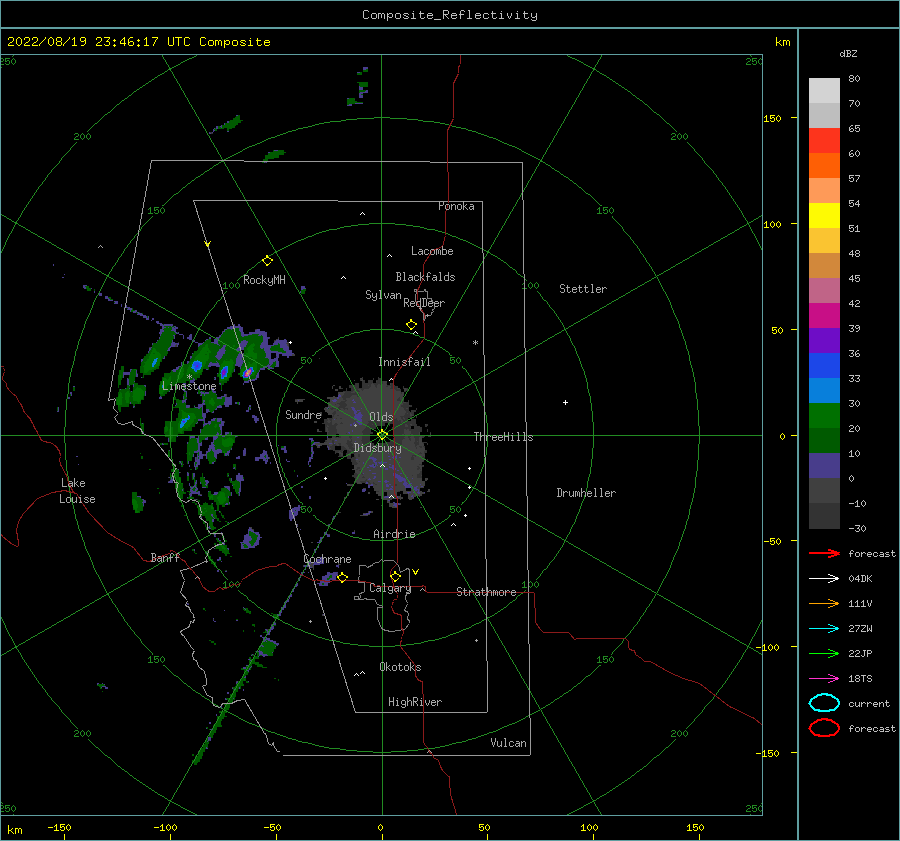Viewport: 900px width, 841px height.
Task: Click the green 22JP arrow legend icon
Action: tap(824, 653)
